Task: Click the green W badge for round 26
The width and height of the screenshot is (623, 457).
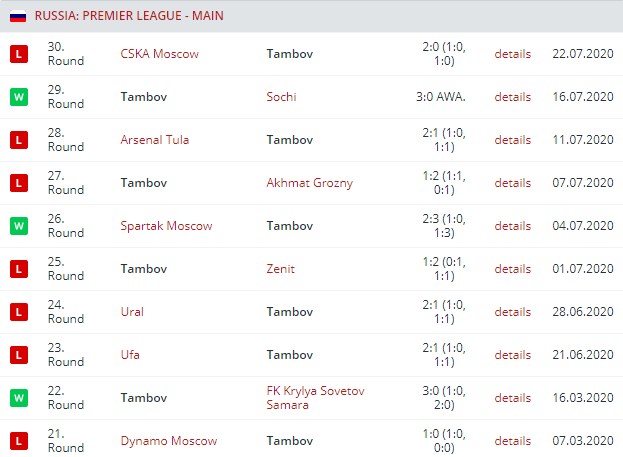Action: click(x=17, y=226)
